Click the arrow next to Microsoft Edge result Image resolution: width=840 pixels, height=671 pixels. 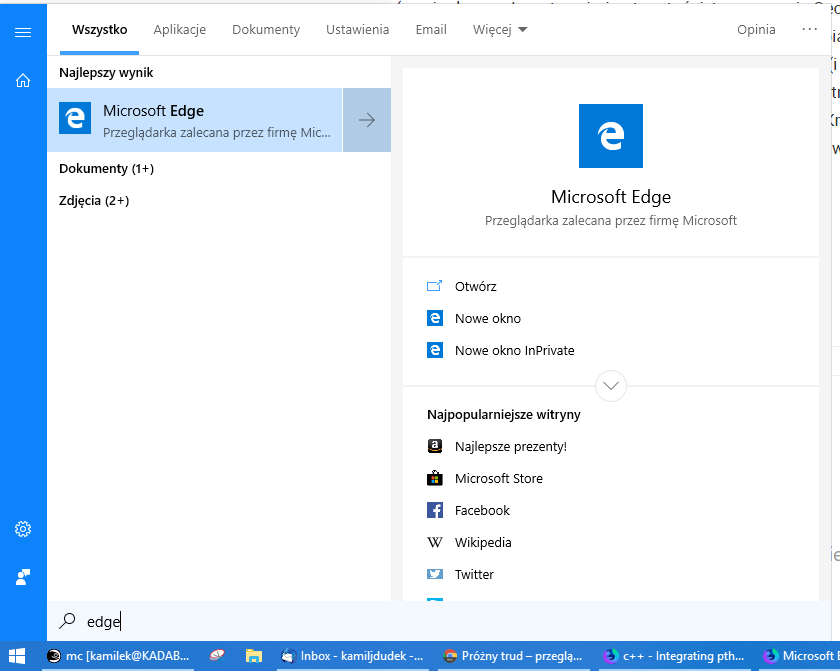pos(367,120)
